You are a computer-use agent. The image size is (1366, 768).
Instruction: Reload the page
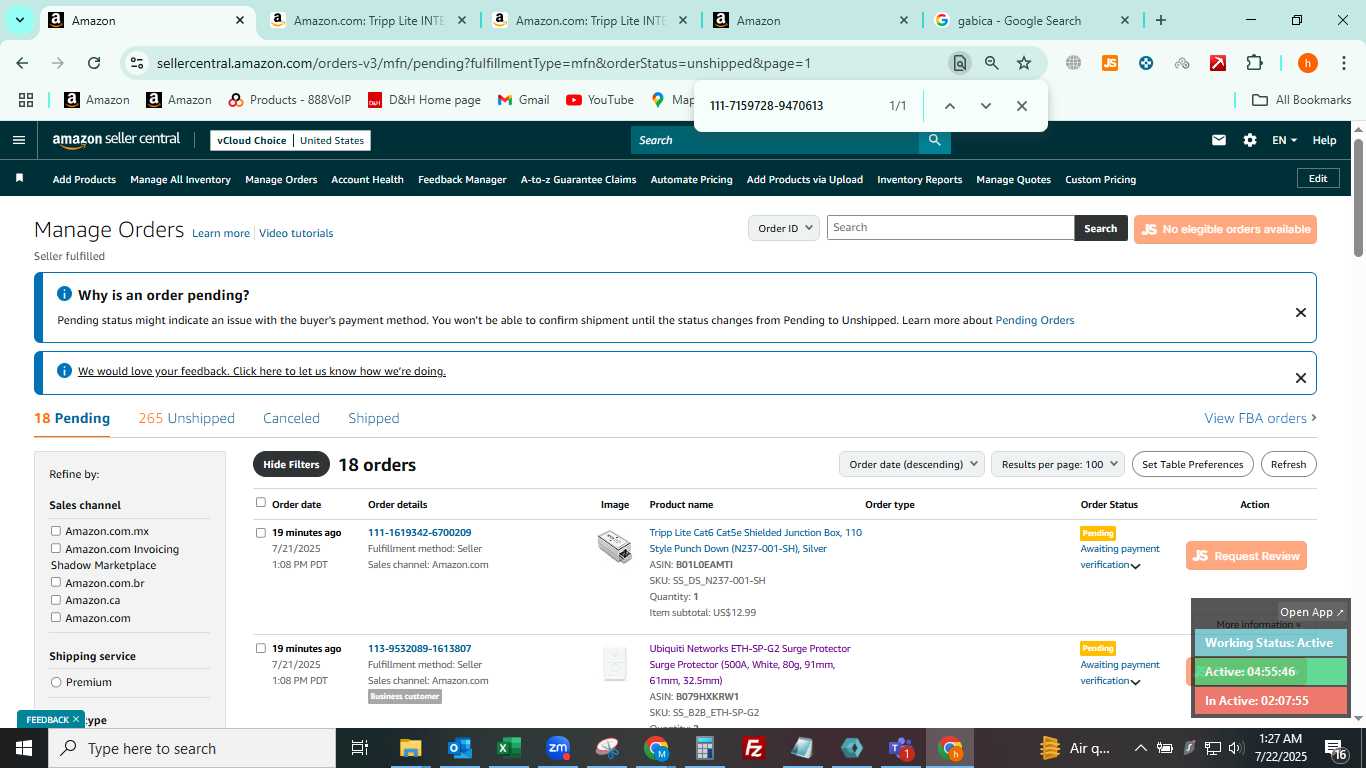pyautogui.click(x=94, y=63)
